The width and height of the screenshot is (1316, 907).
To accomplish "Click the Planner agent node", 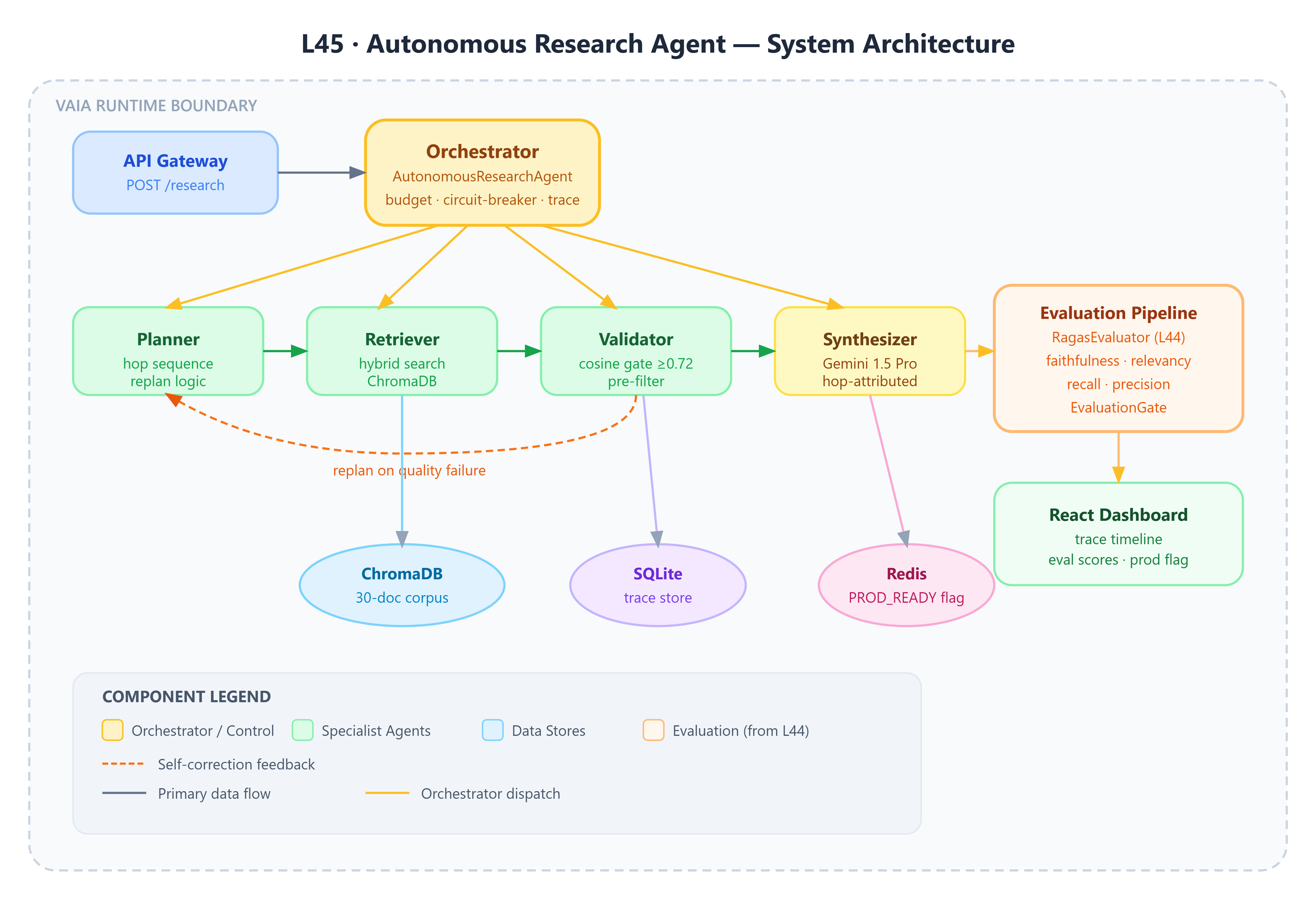I will [168, 351].
